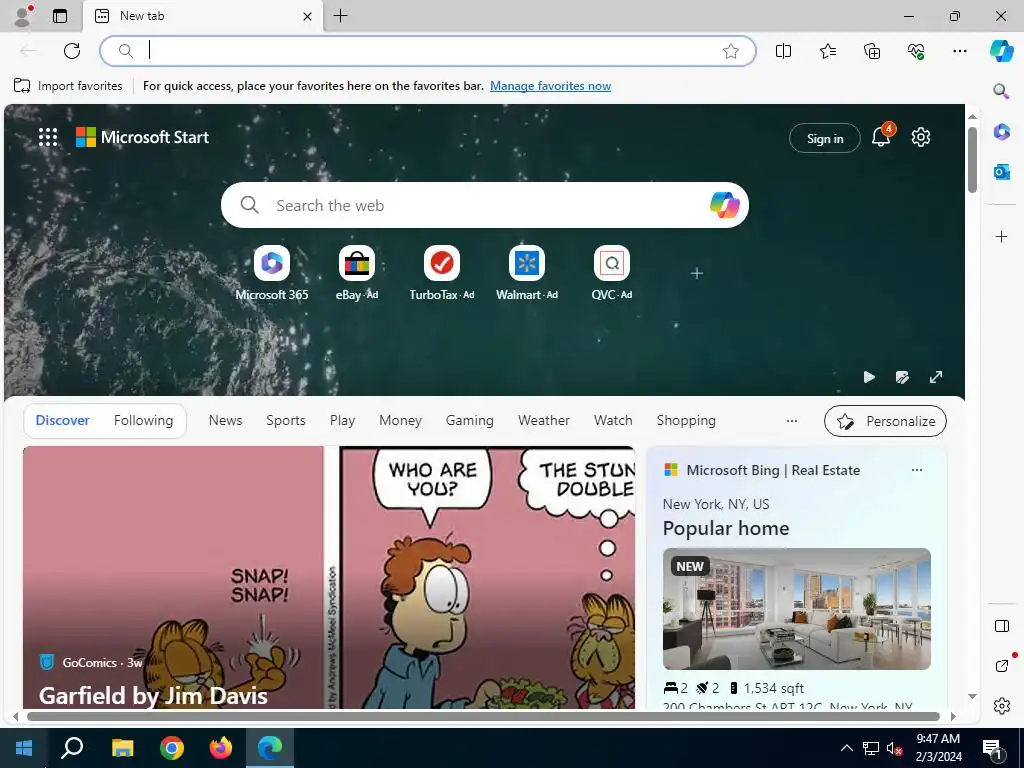
Task: Open link in new window sidebar icon
Action: pyautogui.click(x=1001, y=665)
